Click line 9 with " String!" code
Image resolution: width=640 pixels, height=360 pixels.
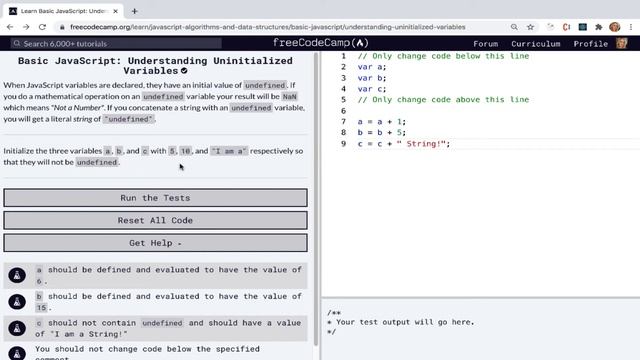click(x=404, y=144)
